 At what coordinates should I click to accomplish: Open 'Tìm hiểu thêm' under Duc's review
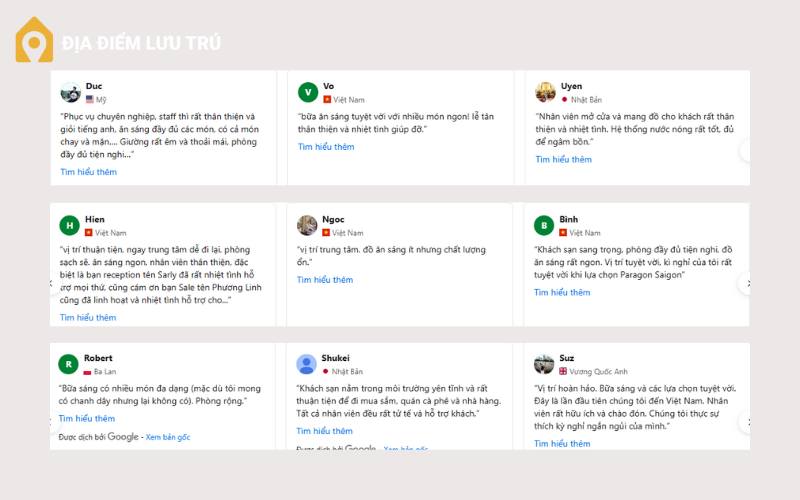pyautogui.click(x=88, y=172)
